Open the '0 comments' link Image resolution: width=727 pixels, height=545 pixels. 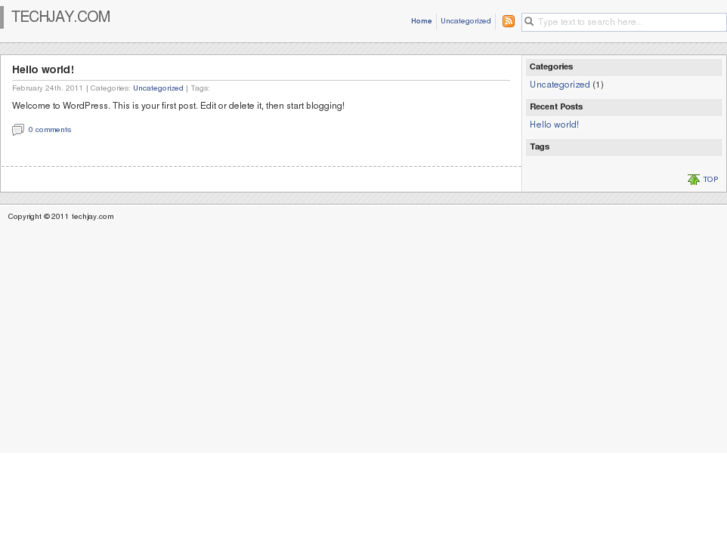tap(50, 130)
